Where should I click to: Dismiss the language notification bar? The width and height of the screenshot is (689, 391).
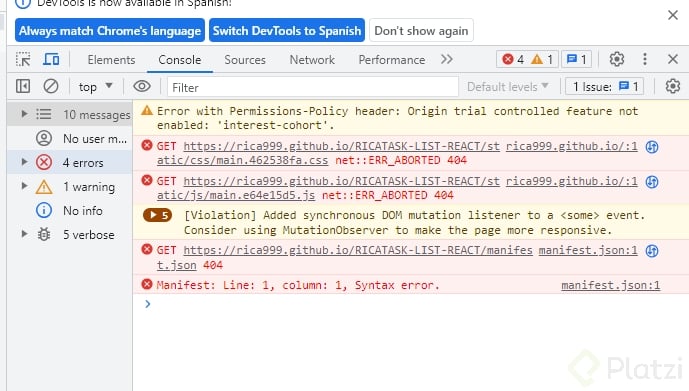[x=673, y=15]
